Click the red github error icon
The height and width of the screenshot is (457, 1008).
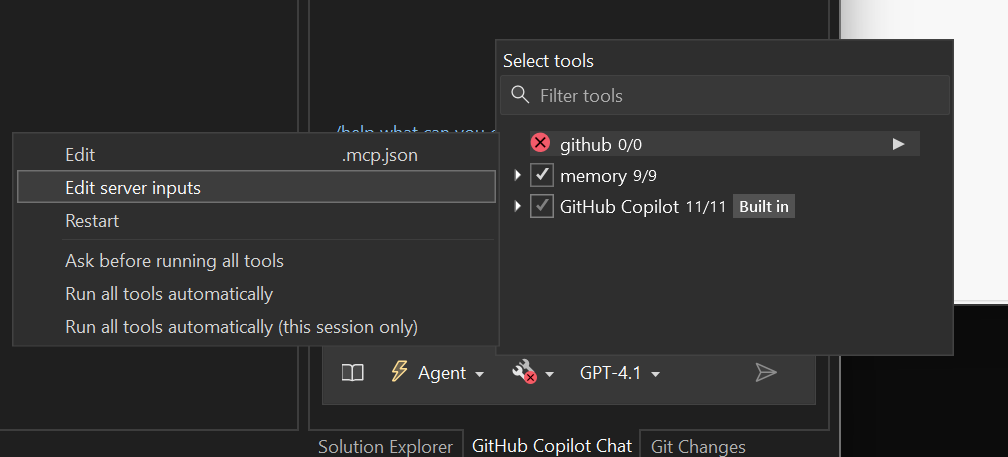pyautogui.click(x=541, y=143)
